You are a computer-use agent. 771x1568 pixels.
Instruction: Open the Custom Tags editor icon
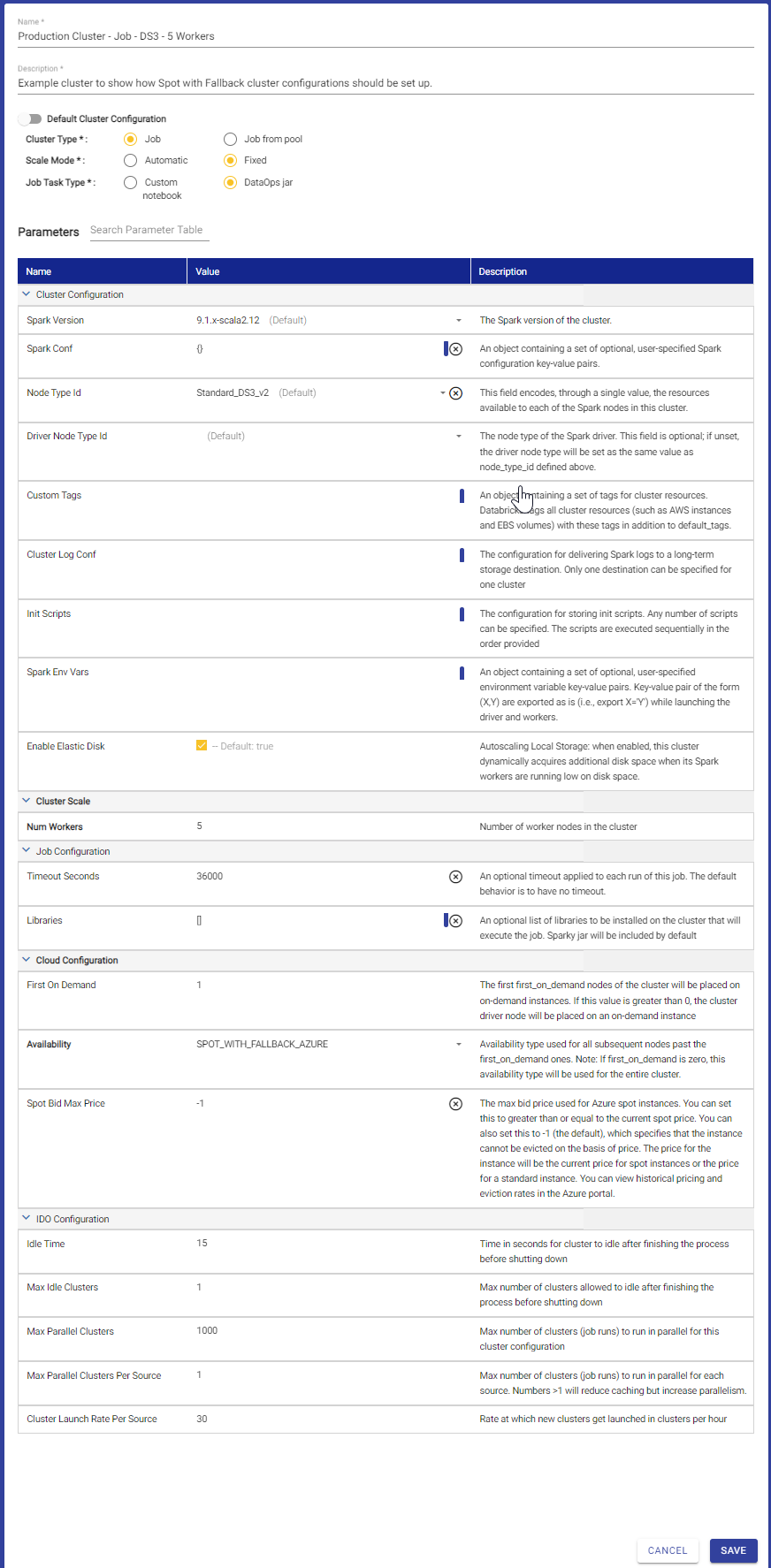tap(461, 496)
